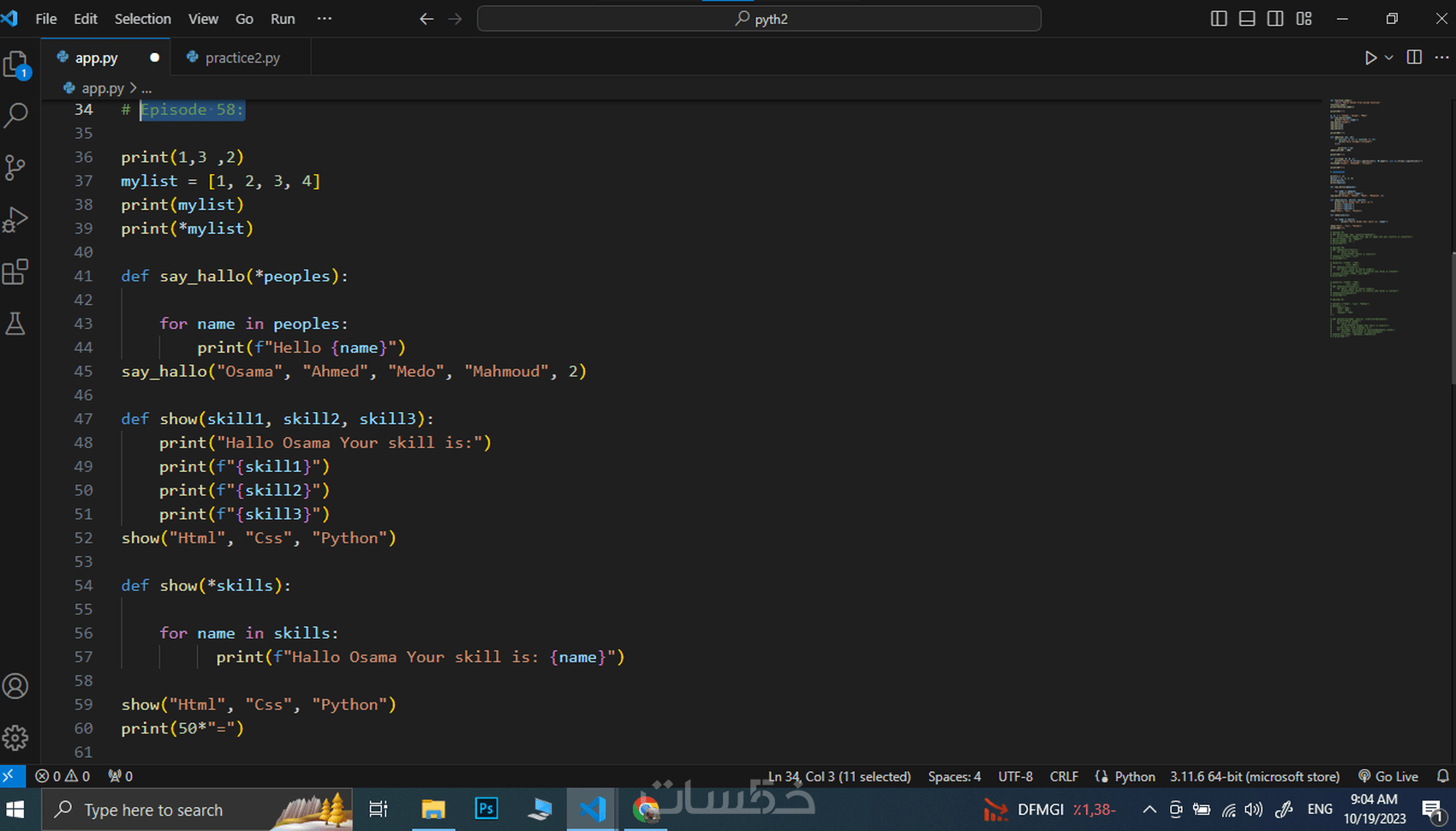Viewport: 1456px width, 831px height.
Task: Open the View menu
Action: [203, 19]
